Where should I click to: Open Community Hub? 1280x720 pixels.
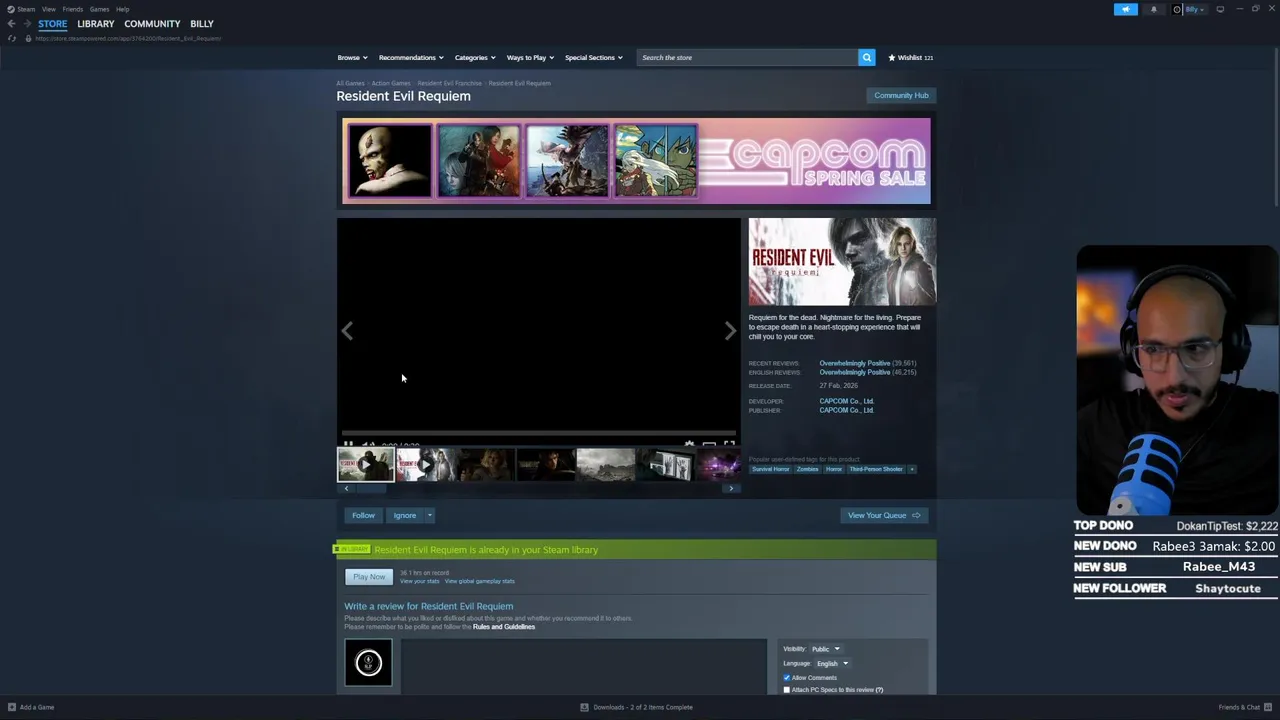901,95
